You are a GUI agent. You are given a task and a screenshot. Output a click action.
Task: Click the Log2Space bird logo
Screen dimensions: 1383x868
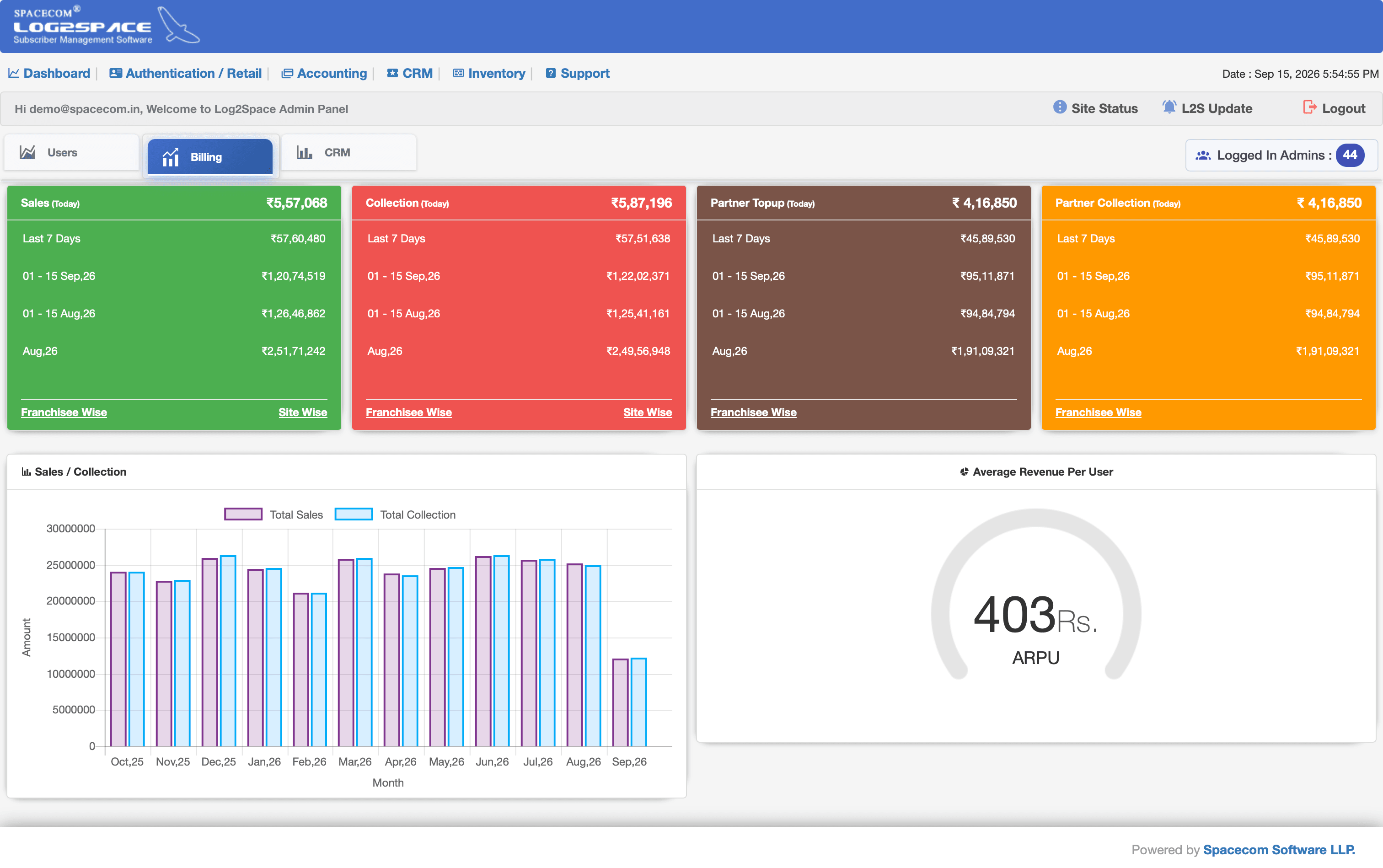pos(178,25)
